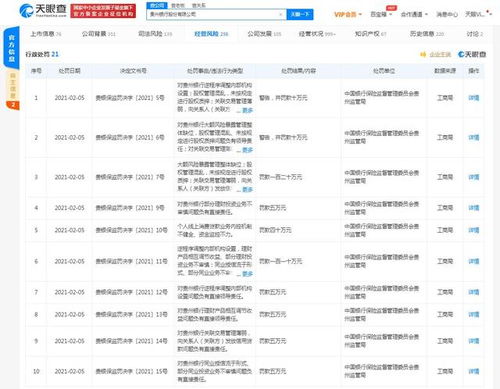Click document number 〔2021〕14号 in row 9
Viewport: 500px width, 389px height.
[131, 341]
